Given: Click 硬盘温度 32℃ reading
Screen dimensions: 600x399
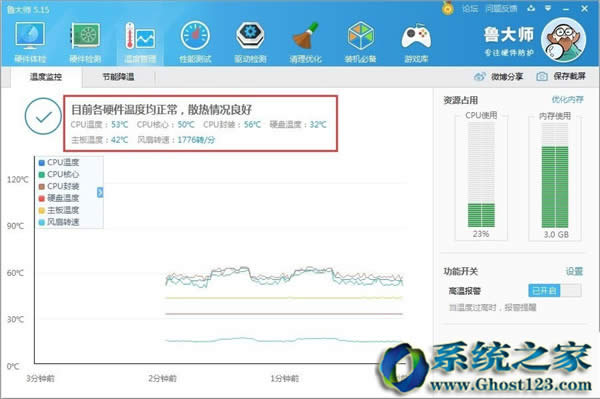Looking at the screenshot, I should (x=298, y=125).
